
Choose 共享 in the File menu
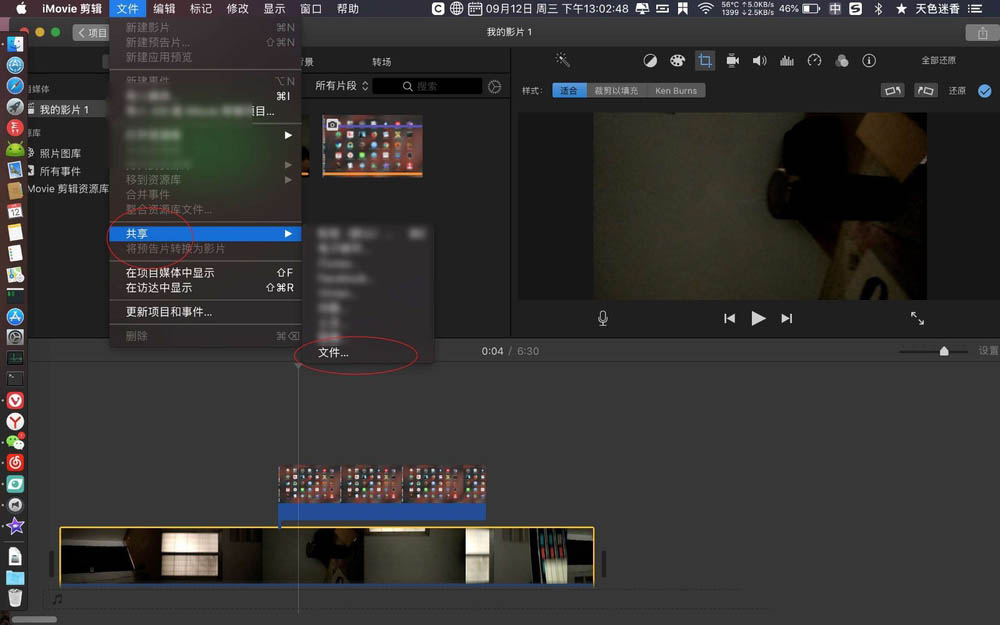click(205, 233)
